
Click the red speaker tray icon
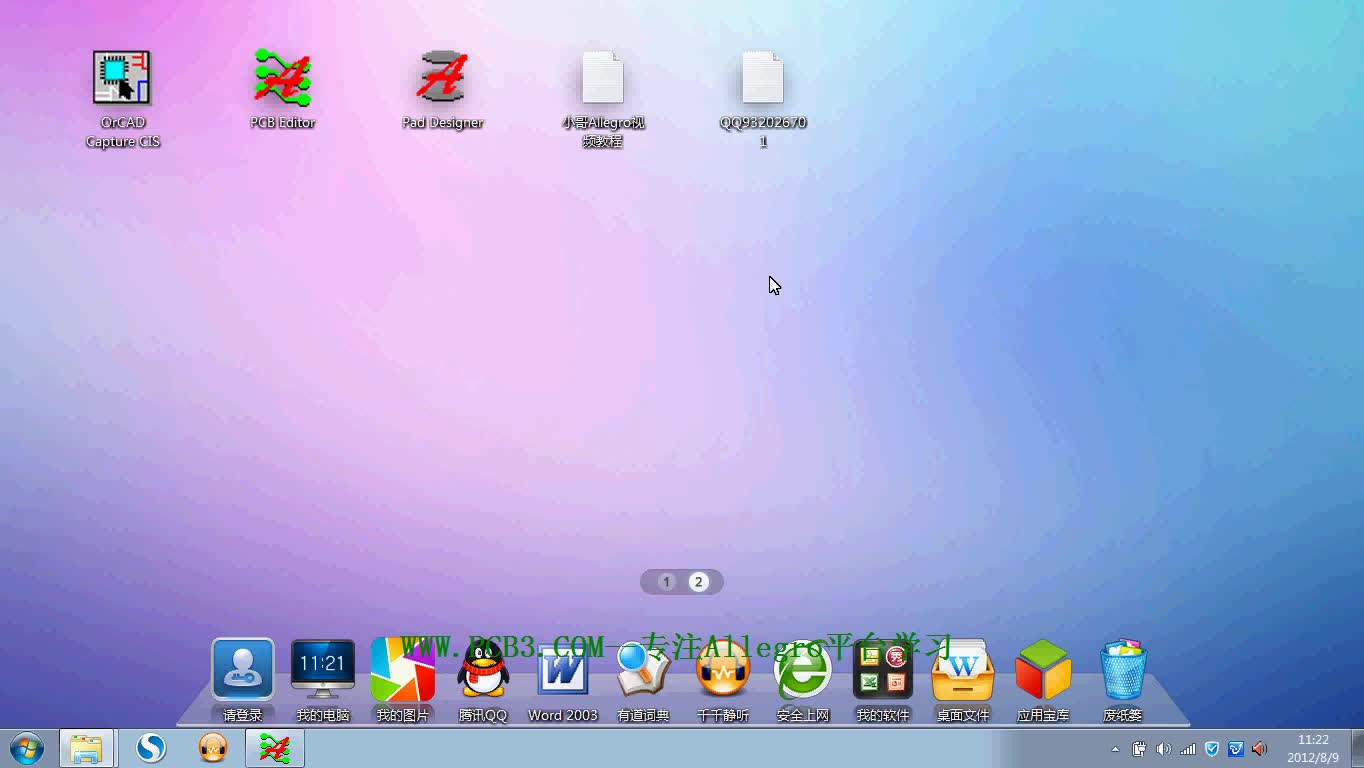(x=1260, y=749)
